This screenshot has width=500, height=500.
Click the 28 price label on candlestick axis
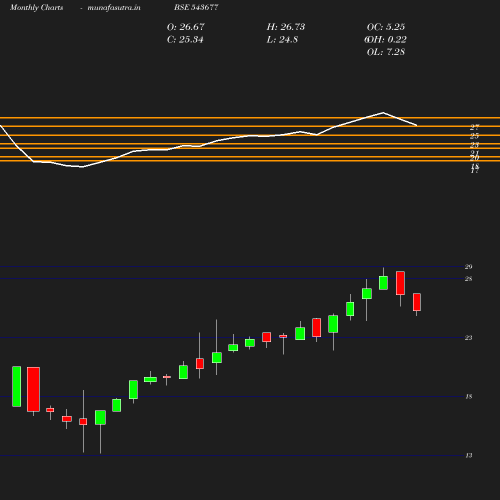tap(469, 279)
